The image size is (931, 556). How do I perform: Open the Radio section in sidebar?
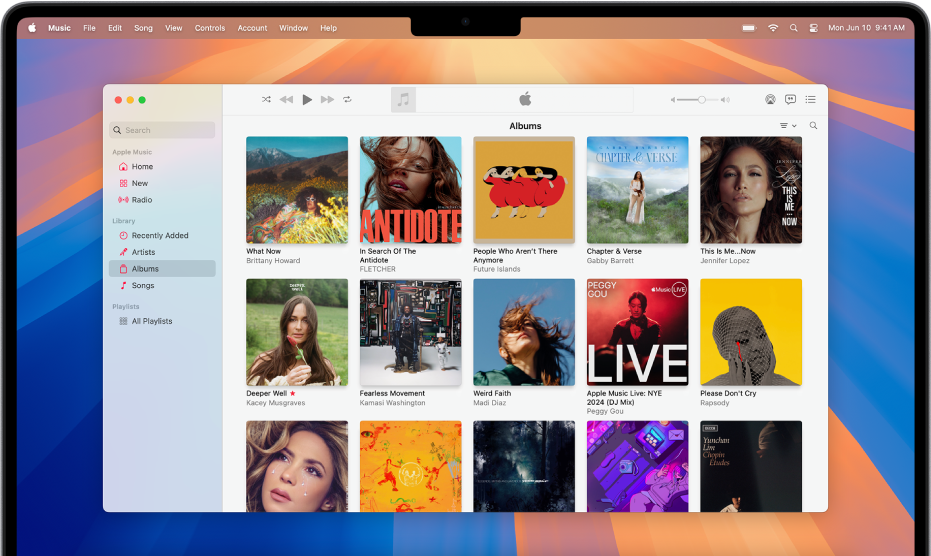pos(142,200)
